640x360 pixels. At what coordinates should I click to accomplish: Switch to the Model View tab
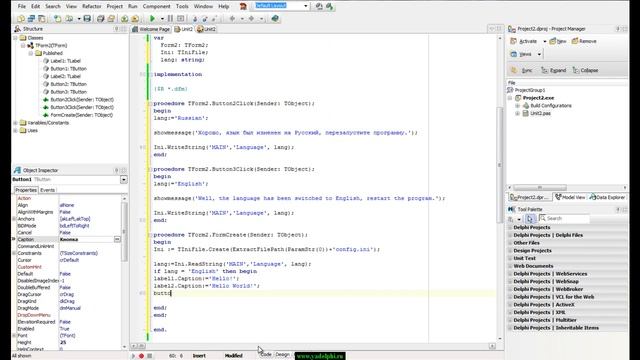click(x=570, y=197)
